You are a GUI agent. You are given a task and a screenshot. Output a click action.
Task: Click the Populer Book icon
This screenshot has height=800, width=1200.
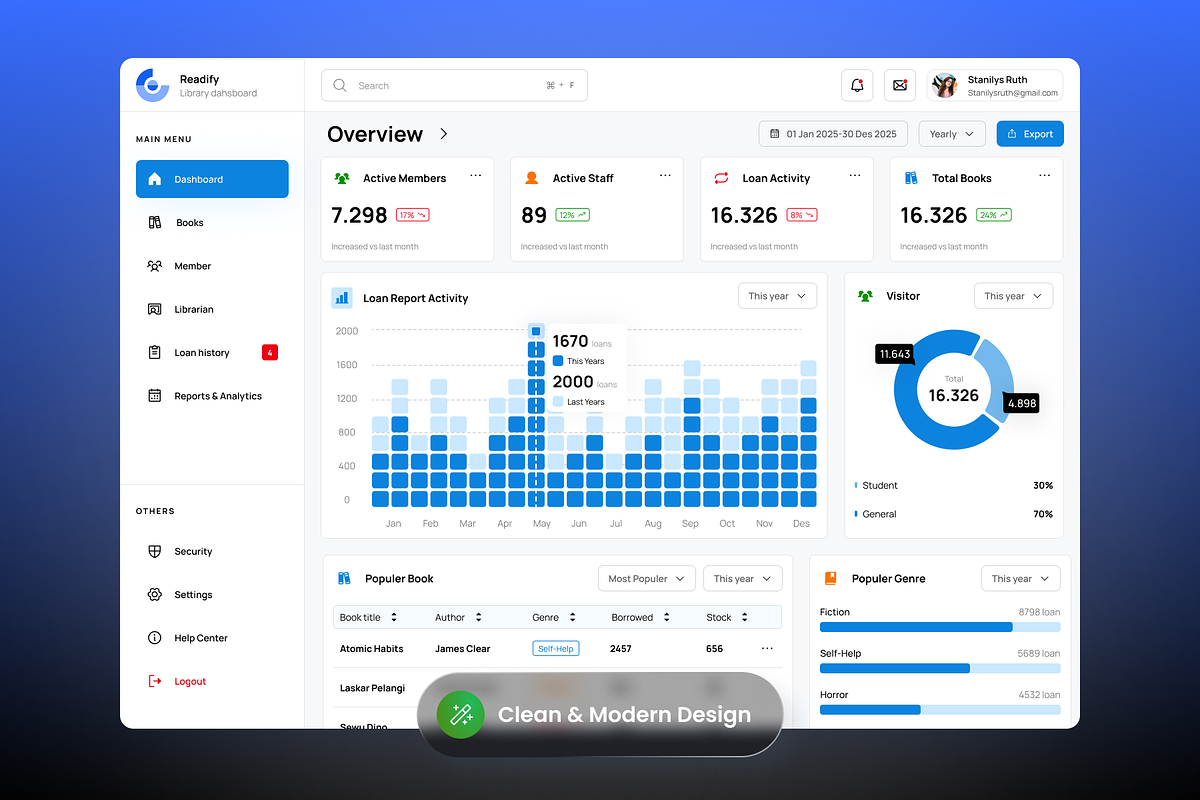pyautogui.click(x=344, y=578)
